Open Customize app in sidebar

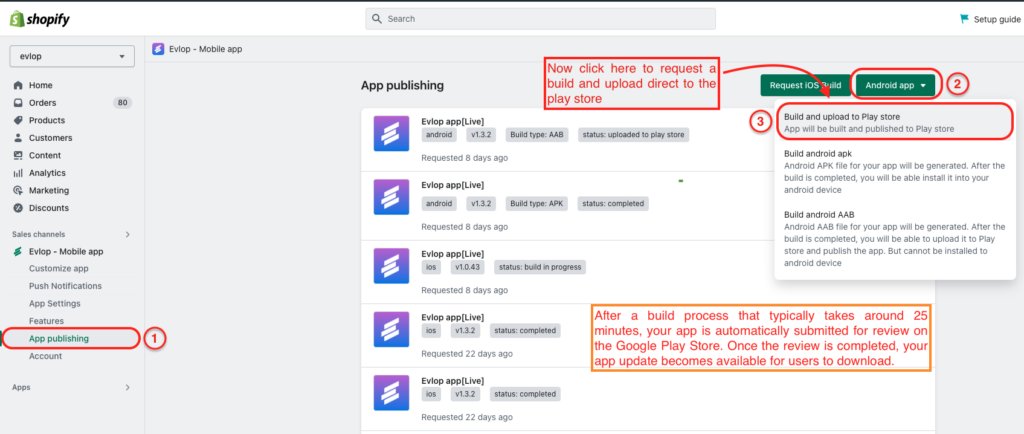[x=59, y=269]
